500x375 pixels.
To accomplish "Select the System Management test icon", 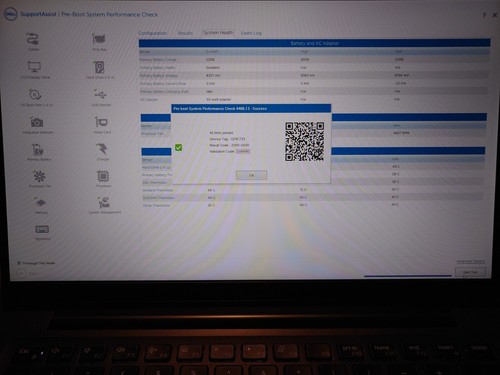I will [104, 202].
